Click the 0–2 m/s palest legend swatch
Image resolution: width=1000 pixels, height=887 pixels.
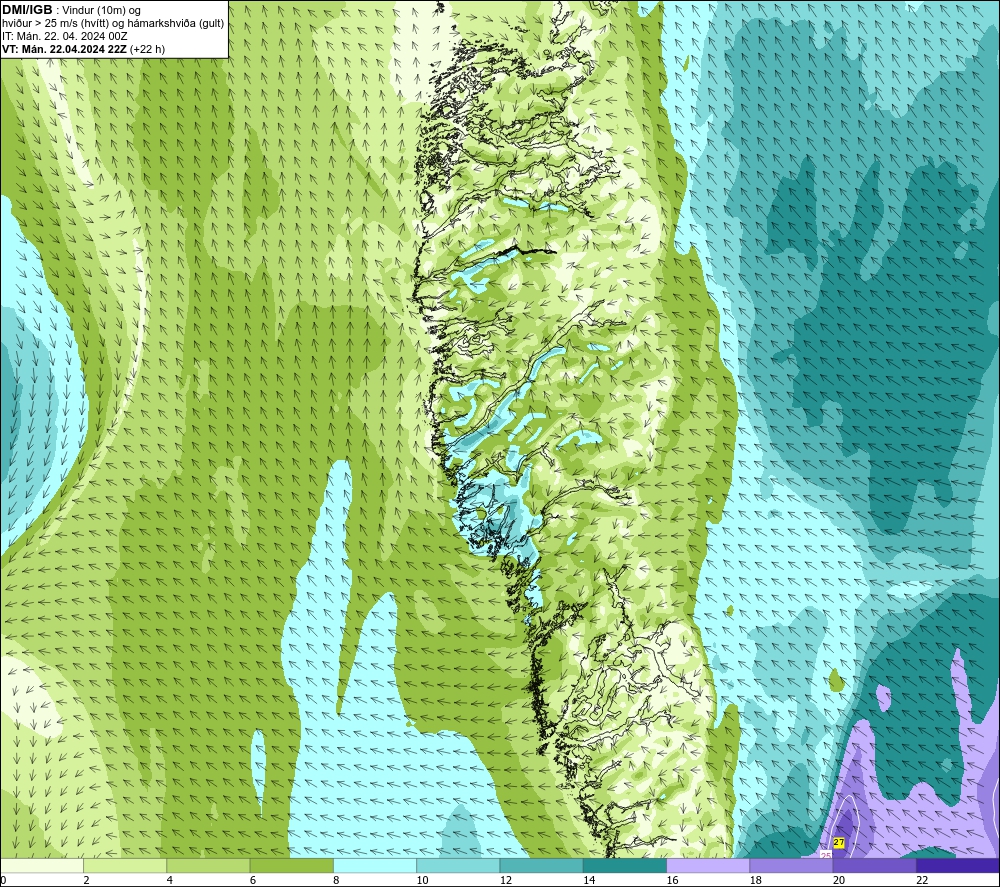coord(42,865)
